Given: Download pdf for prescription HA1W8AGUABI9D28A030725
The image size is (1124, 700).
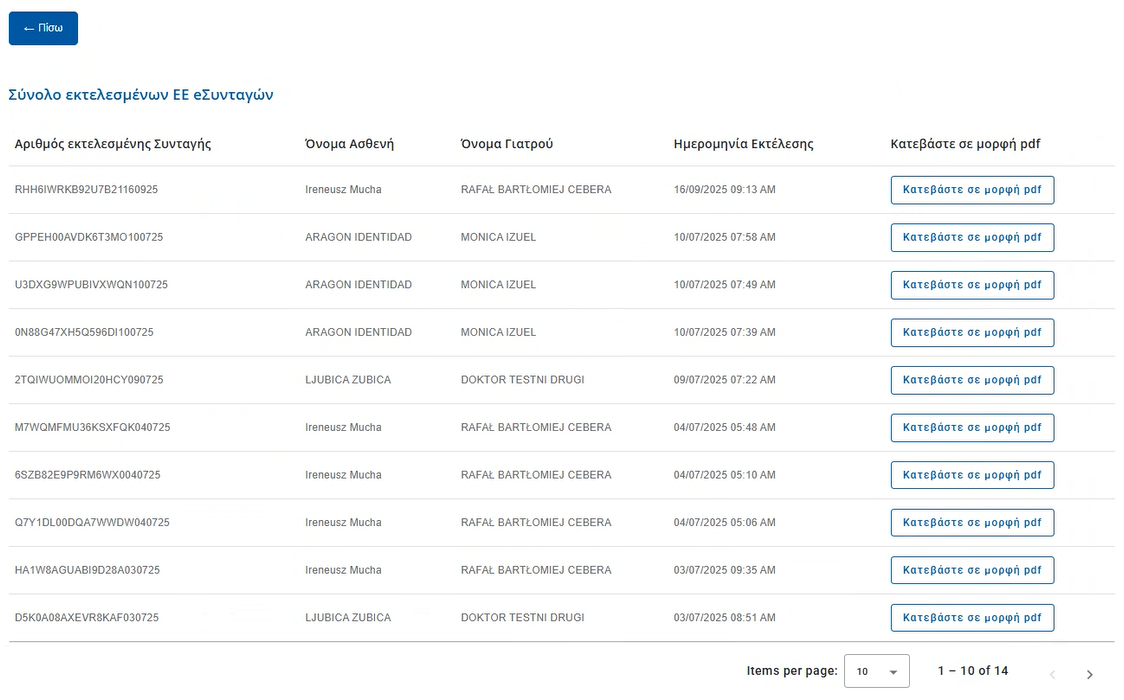Looking at the screenshot, I should 971,570.
